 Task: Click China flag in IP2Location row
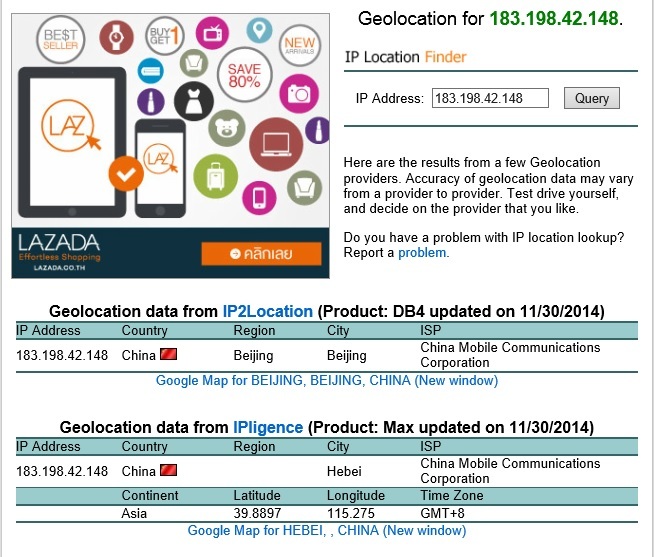point(169,354)
